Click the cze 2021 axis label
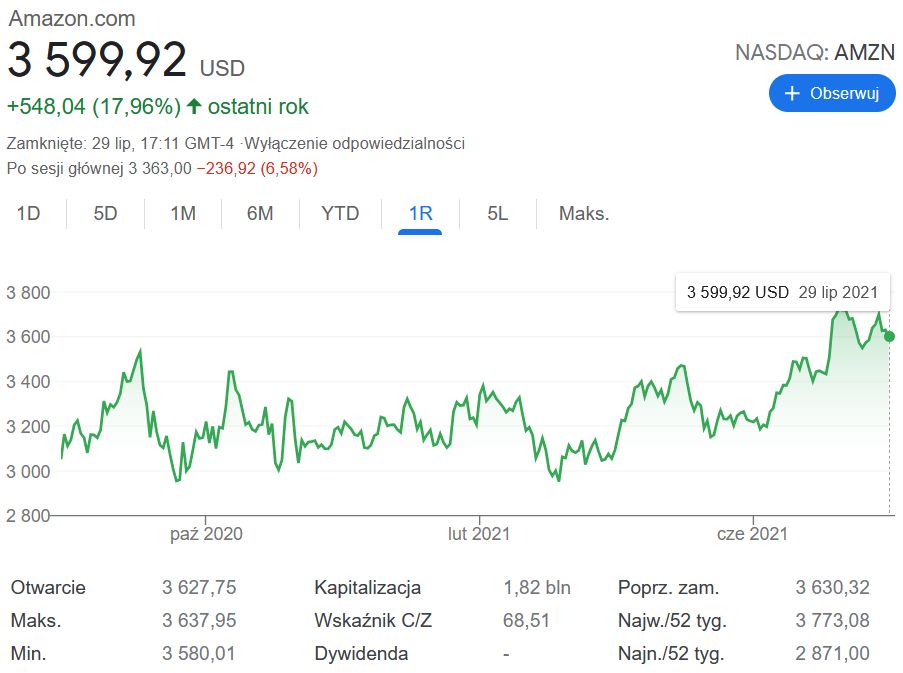The width and height of the screenshot is (903, 673). 752,533
